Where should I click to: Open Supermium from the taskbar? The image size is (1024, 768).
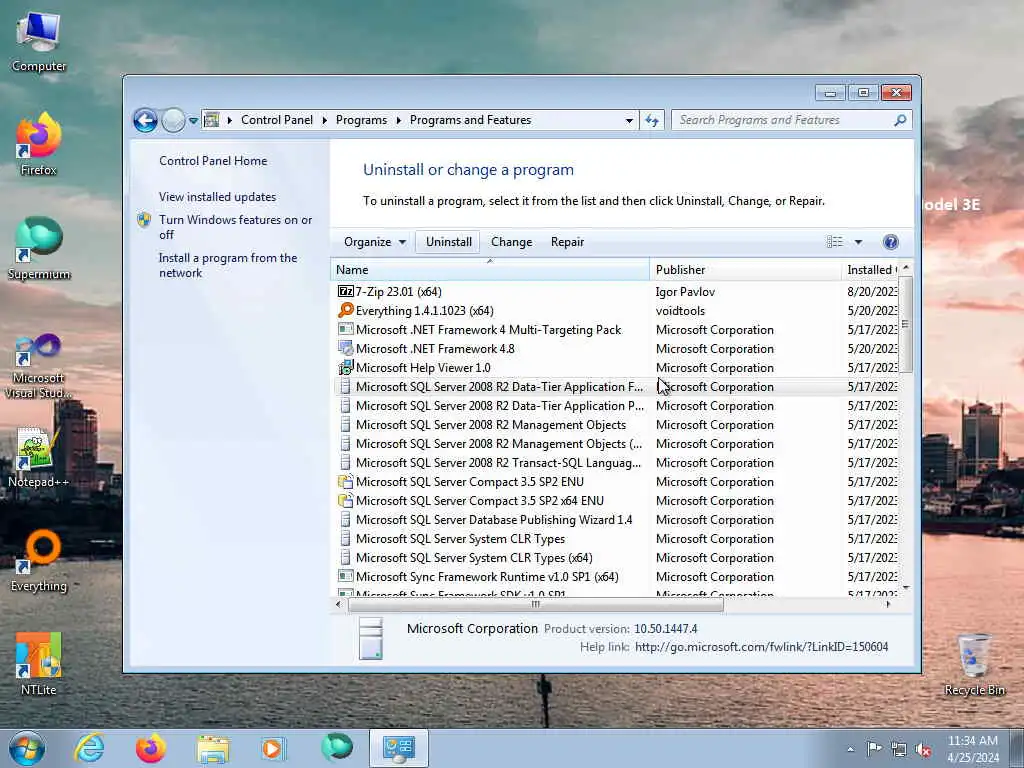click(336, 748)
